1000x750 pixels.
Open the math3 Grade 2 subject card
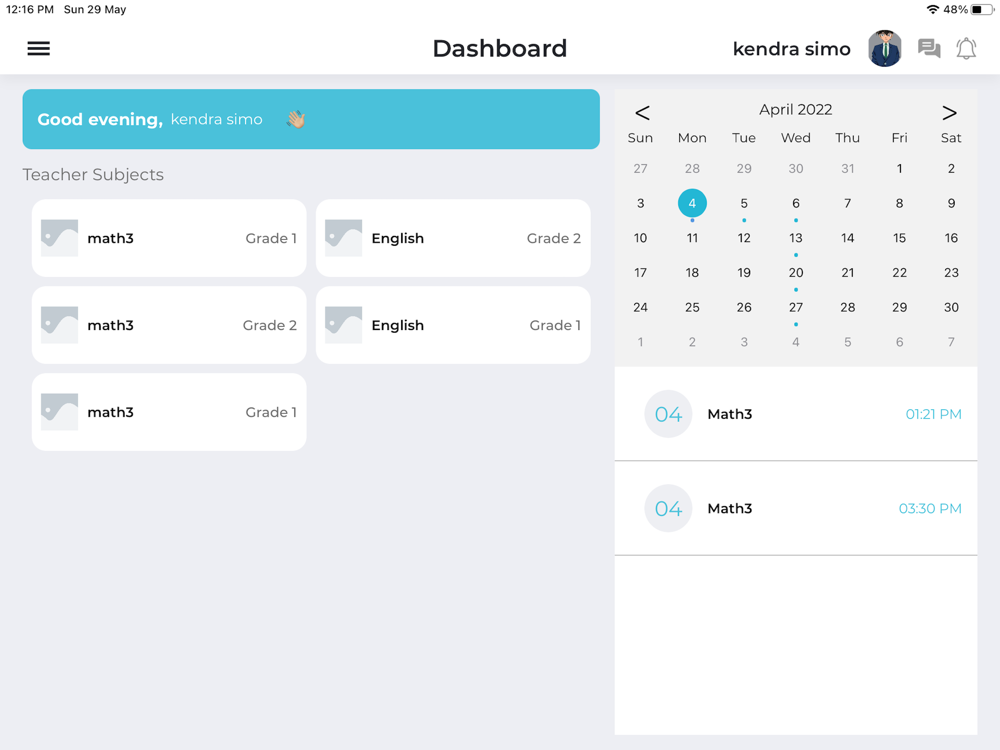coord(169,325)
